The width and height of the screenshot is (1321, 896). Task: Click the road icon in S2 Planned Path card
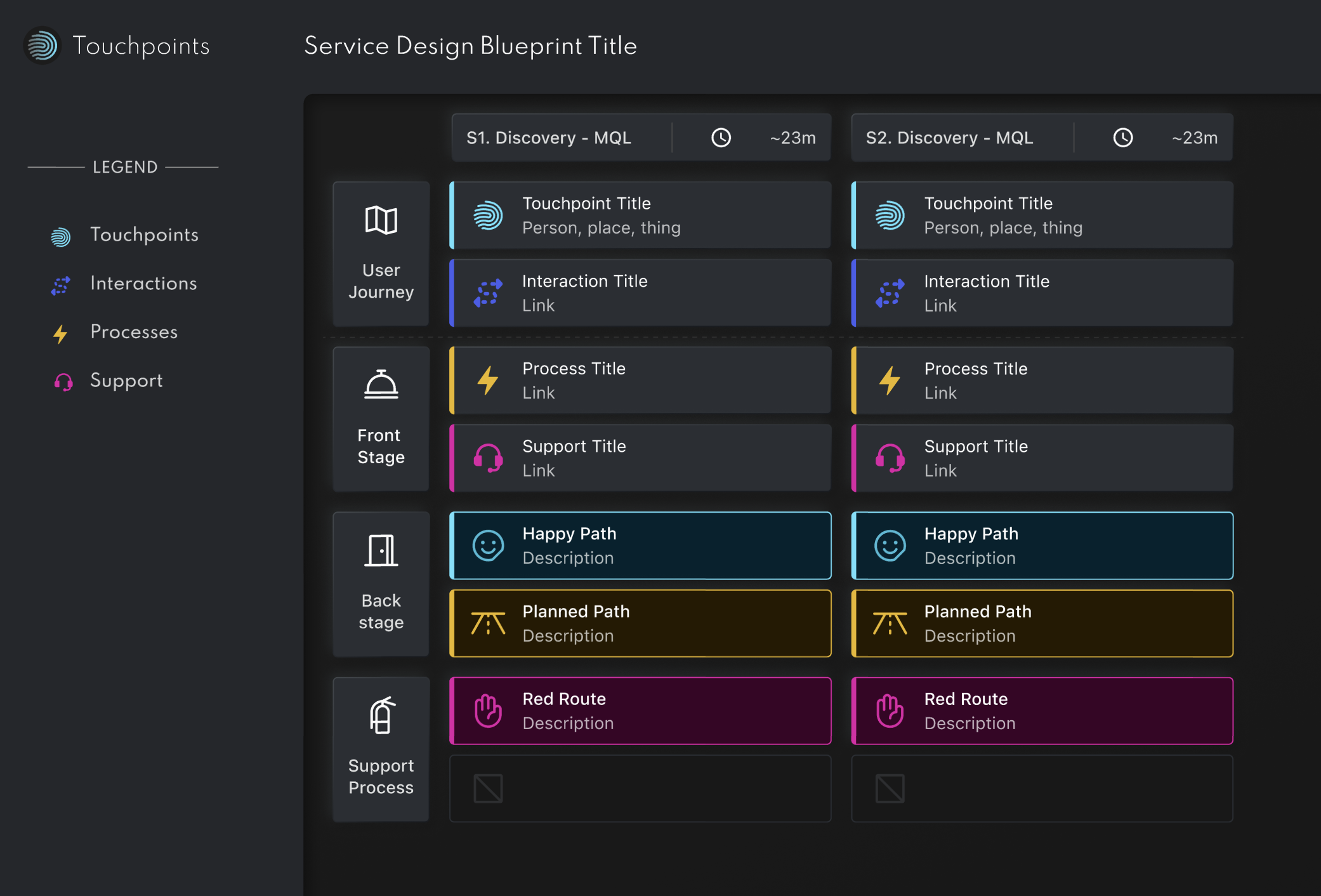click(x=890, y=624)
